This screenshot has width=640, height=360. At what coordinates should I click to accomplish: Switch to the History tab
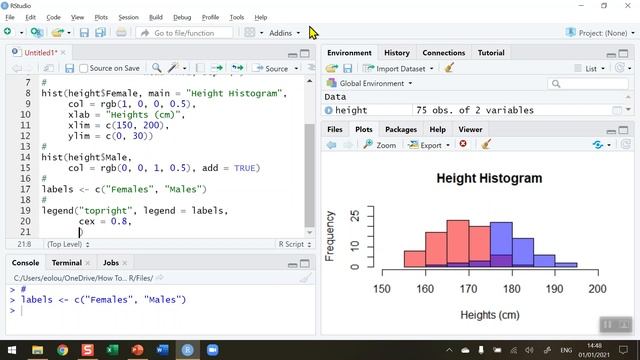pos(397,53)
